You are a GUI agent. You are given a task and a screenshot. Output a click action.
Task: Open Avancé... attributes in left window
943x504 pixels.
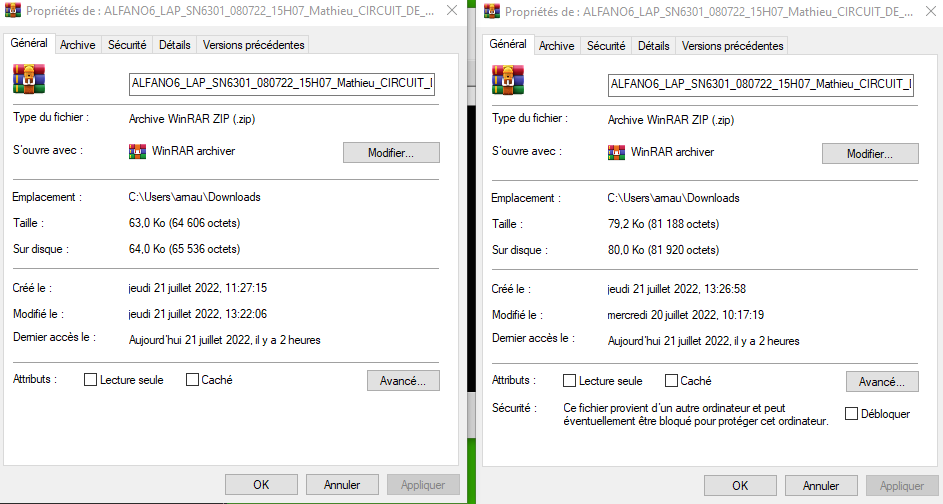coord(403,381)
